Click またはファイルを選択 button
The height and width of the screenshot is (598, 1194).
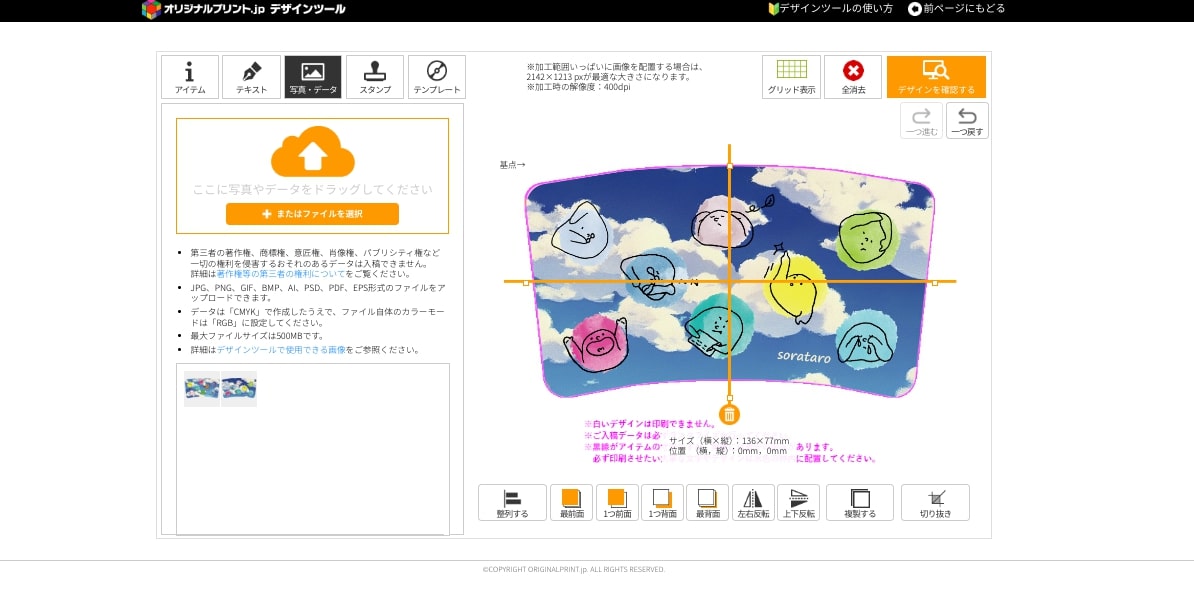[312, 214]
